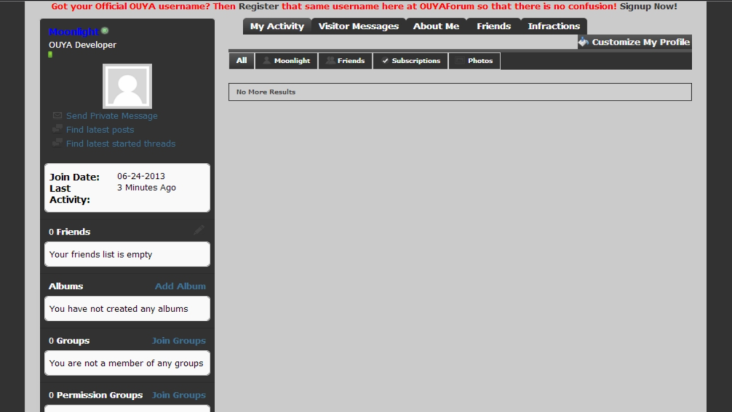Click Join Groups next to Permission Groups
The height and width of the screenshot is (412, 732).
(179, 395)
